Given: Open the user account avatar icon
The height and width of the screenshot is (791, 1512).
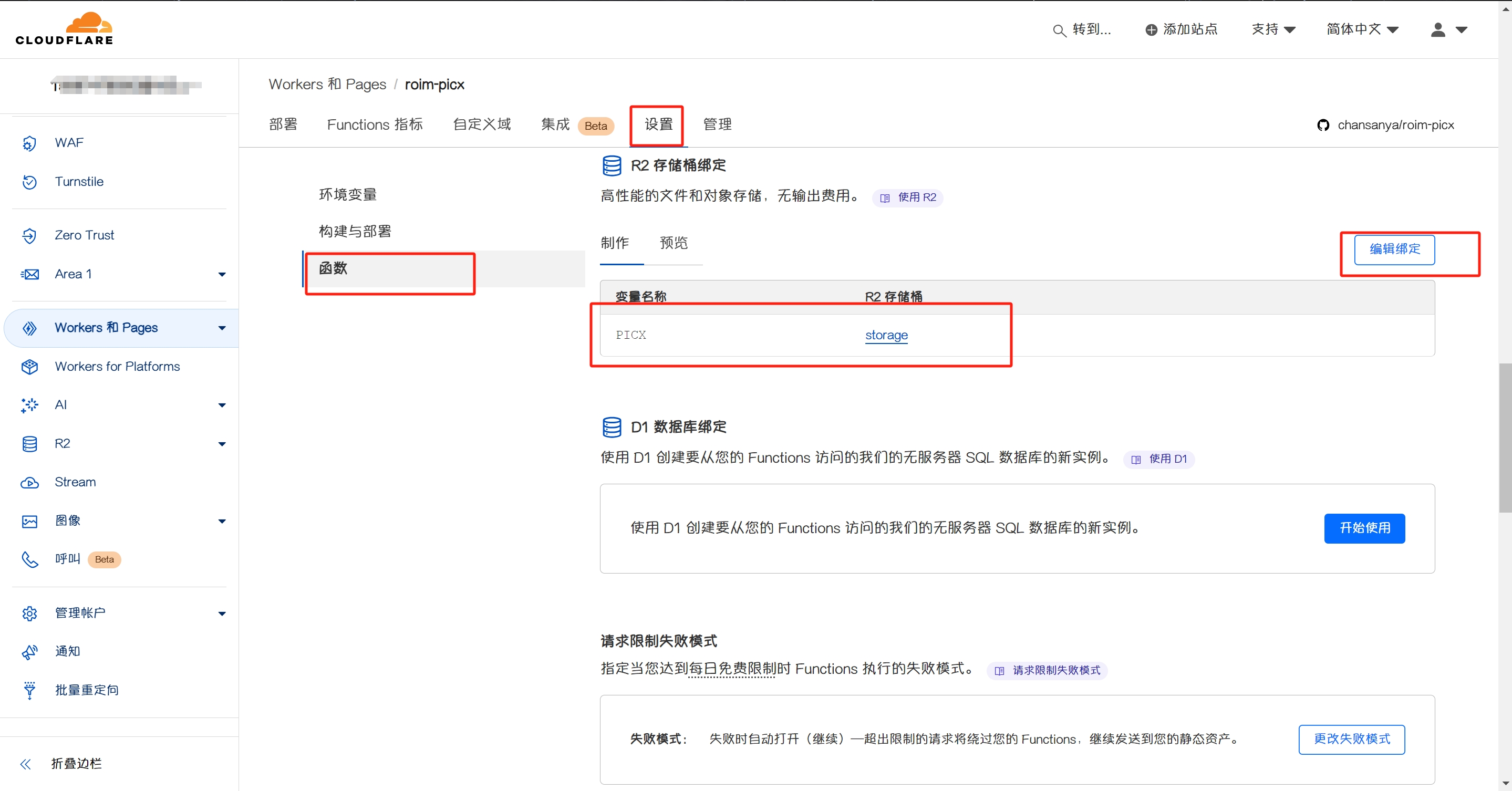Looking at the screenshot, I should tap(1438, 29).
